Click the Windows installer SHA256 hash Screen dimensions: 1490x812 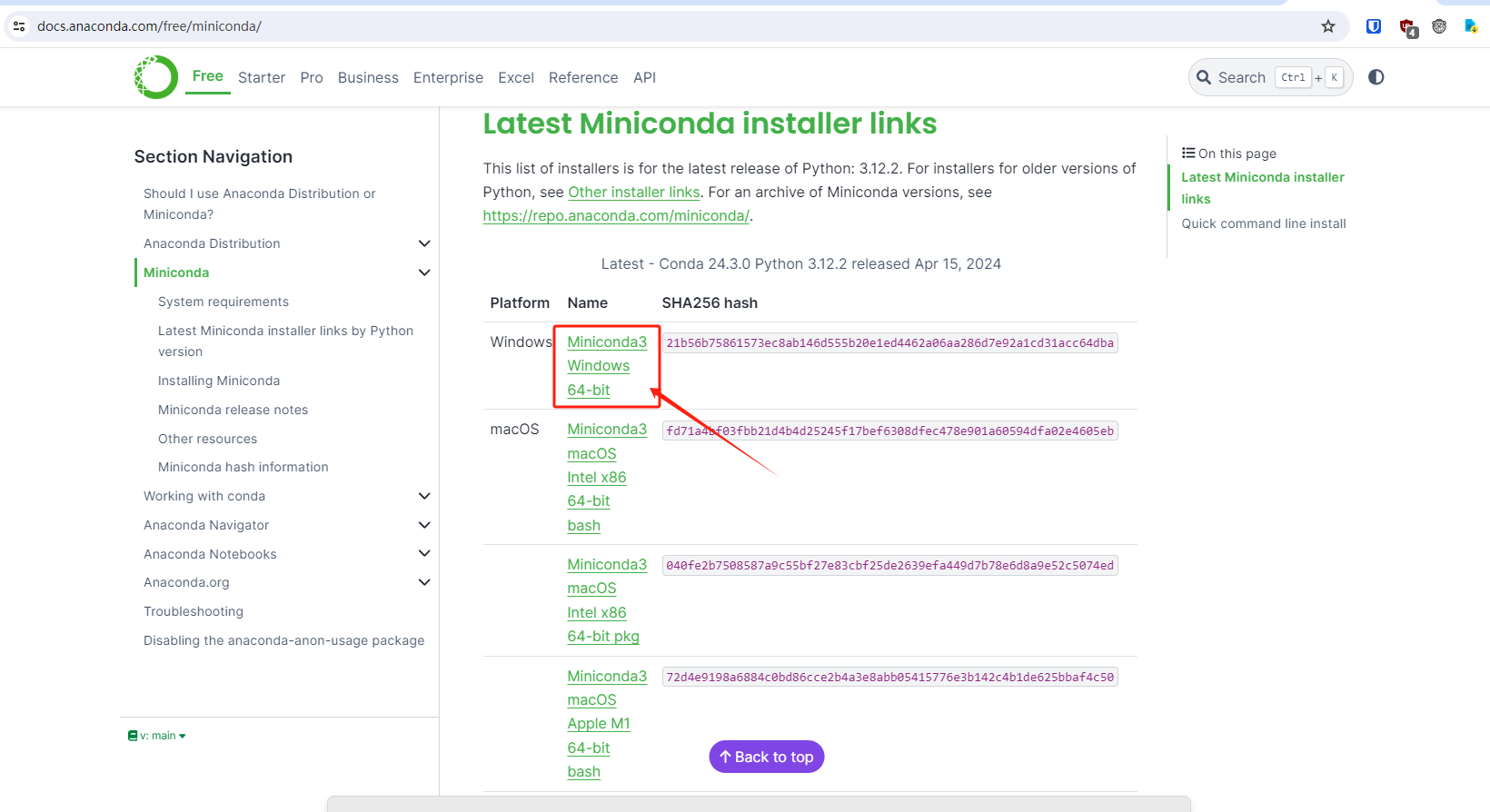tap(889, 342)
